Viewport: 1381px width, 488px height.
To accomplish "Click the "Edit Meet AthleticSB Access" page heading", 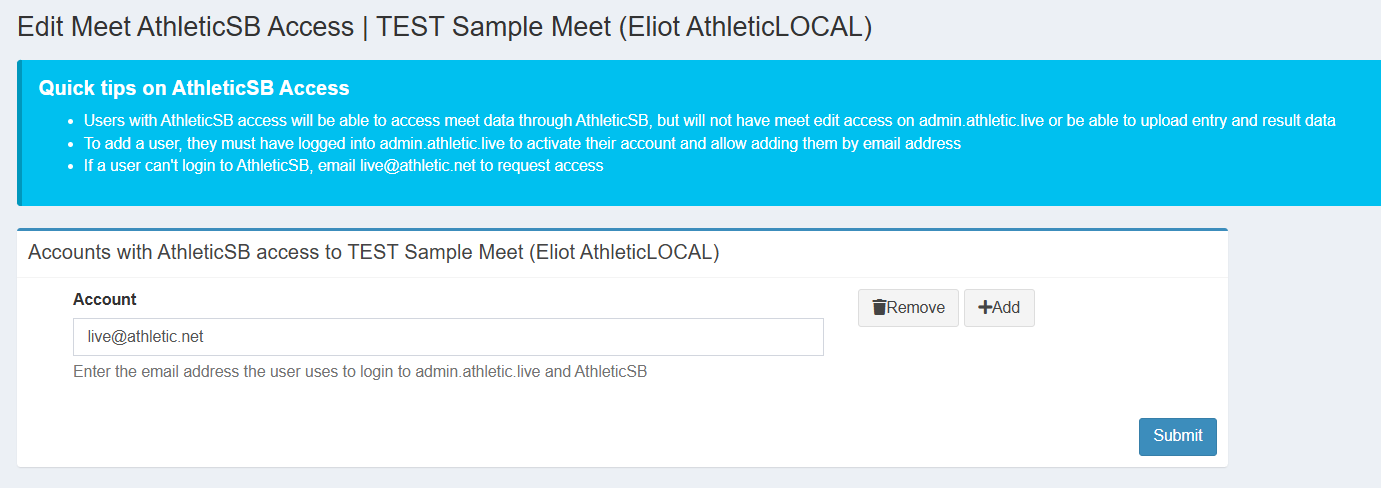I will (185, 27).
